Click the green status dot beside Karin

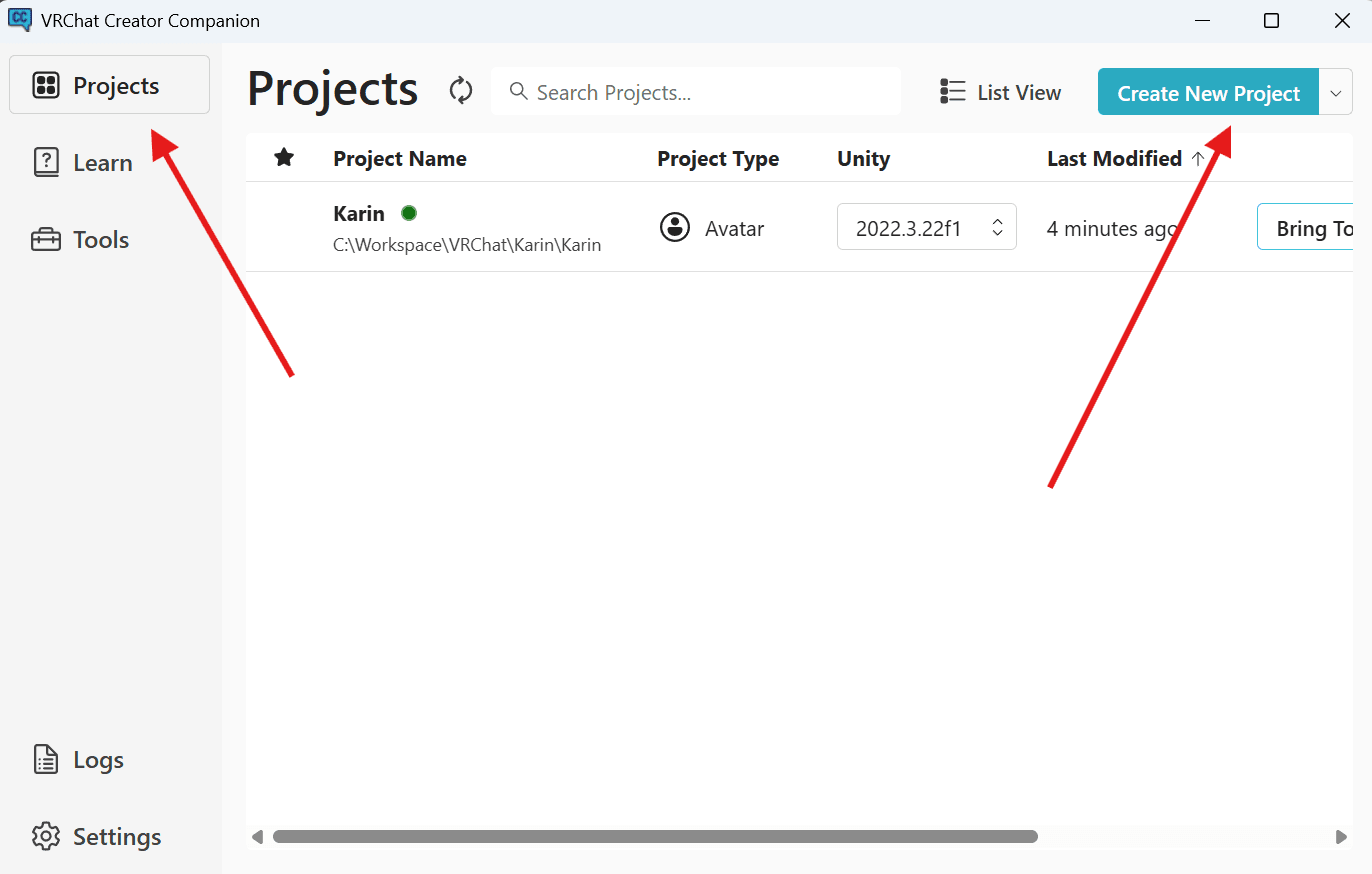click(x=409, y=213)
